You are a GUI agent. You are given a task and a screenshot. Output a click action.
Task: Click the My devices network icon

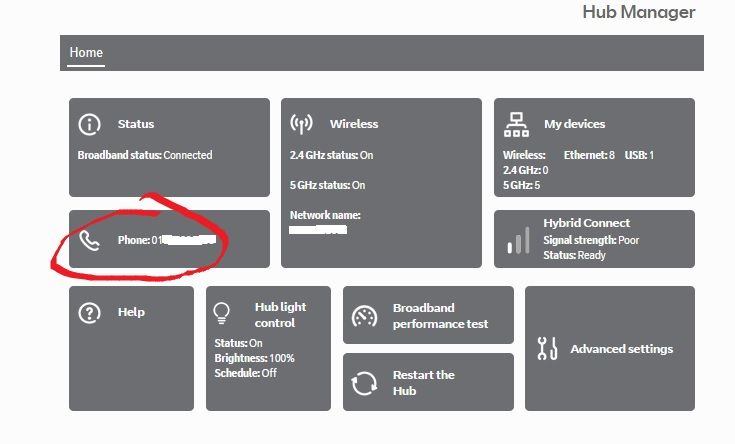[x=516, y=124]
